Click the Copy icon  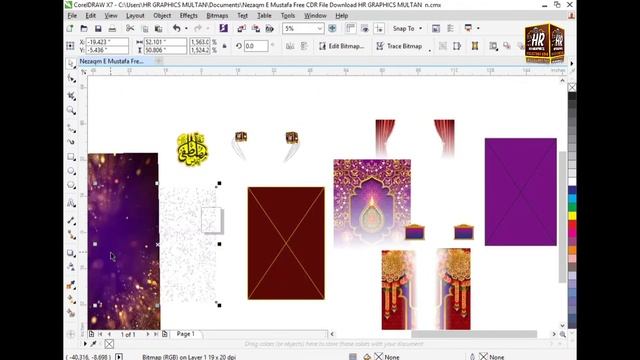(x=144, y=29)
